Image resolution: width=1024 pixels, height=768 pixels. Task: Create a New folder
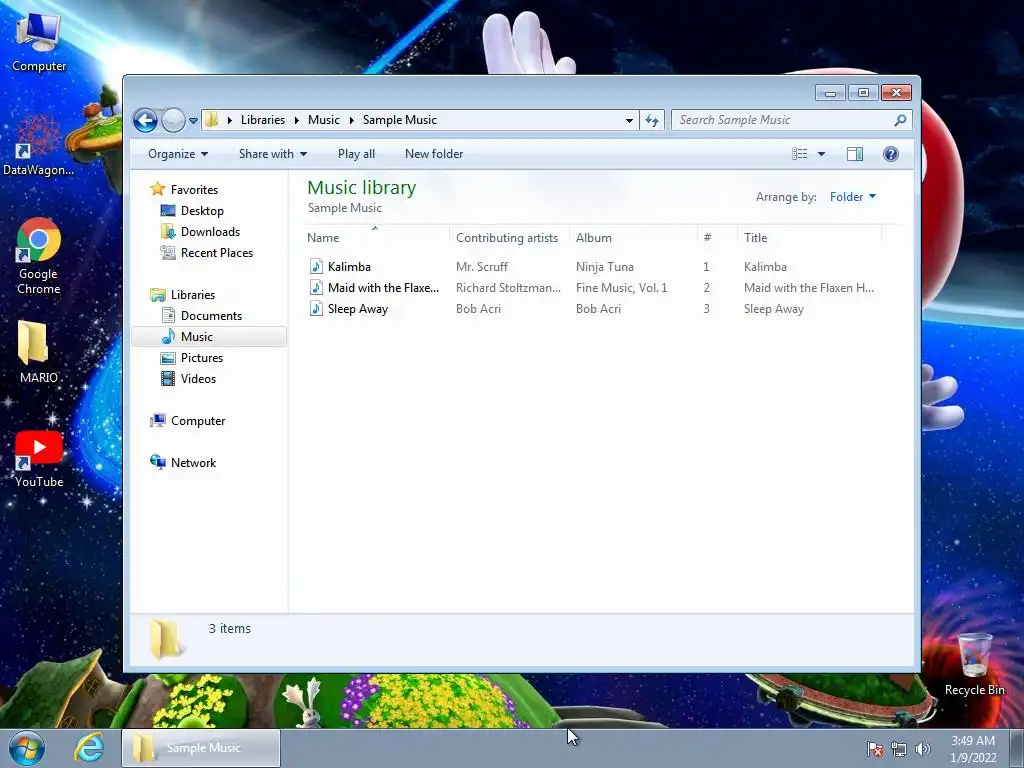pos(434,154)
